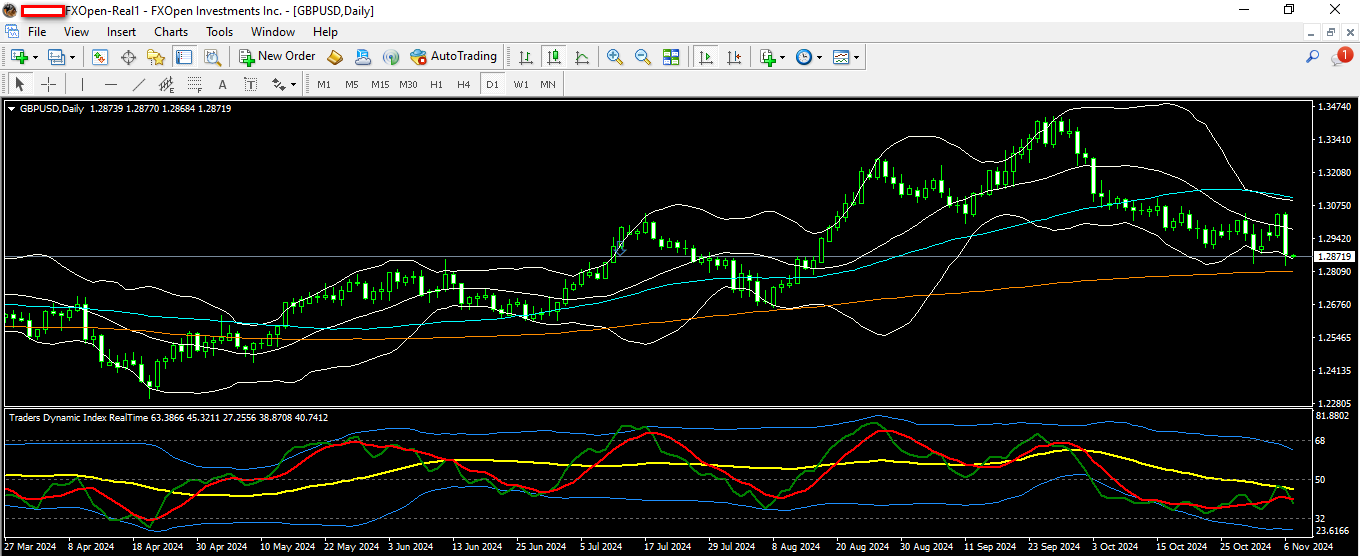Expand the Profiles dropdown arrow
The width and height of the screenshot is (1360, 556).
click(x=72, y=57)
